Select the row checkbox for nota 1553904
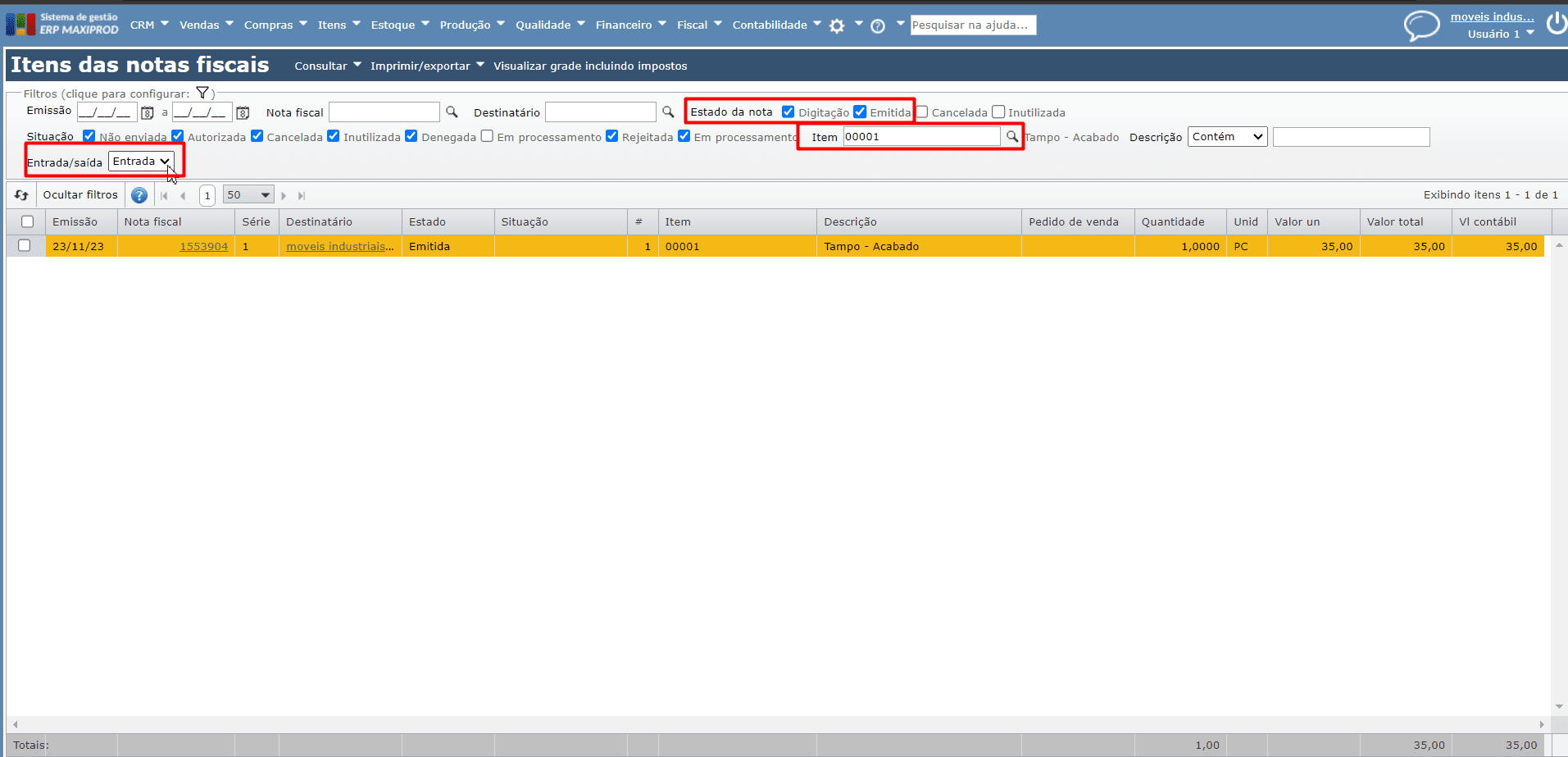 (x=25, y=245)
